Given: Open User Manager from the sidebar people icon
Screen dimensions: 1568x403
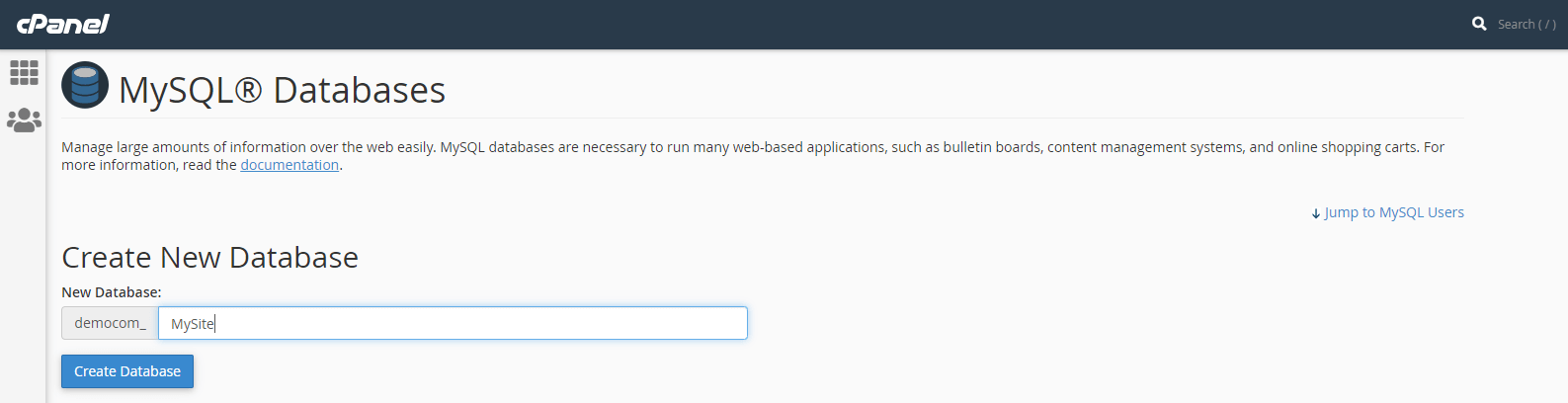Looking at the screenshot, I should pos(24,121).
